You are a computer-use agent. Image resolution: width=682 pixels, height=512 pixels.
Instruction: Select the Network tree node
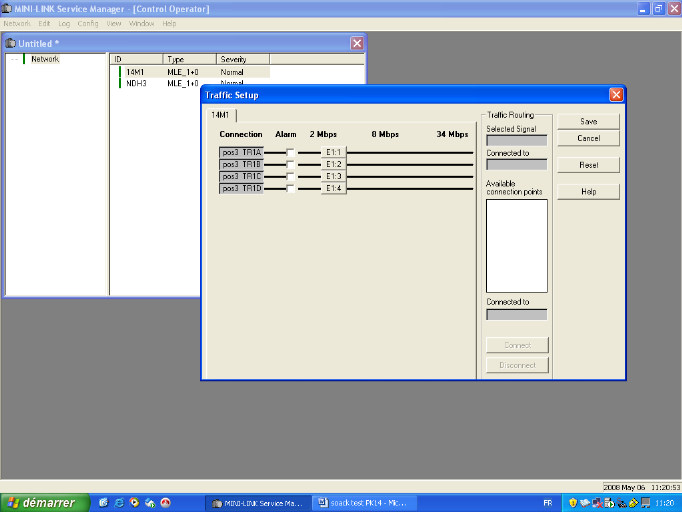tap(45, 59)
